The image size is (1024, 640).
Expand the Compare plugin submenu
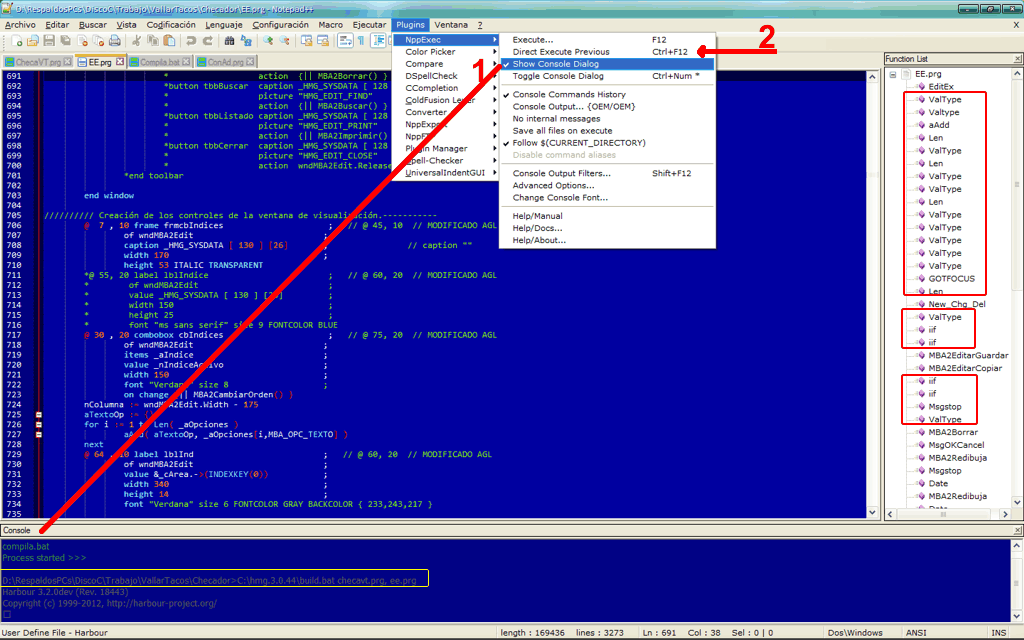445,64
